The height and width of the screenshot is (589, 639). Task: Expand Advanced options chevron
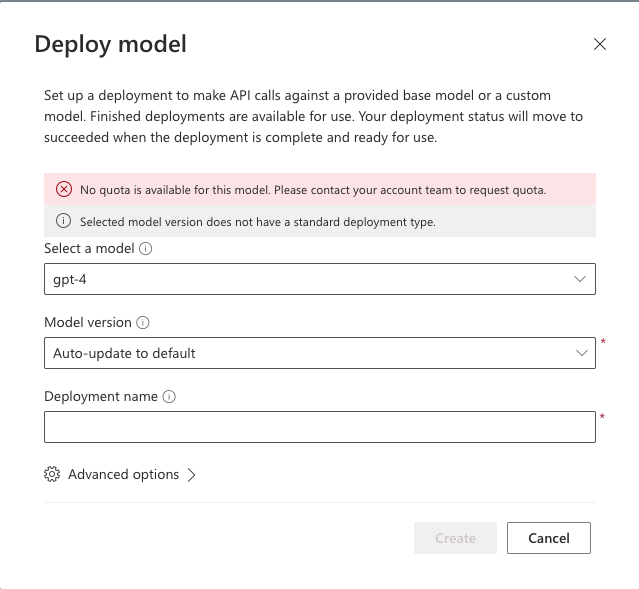click(x=192, y=475)
